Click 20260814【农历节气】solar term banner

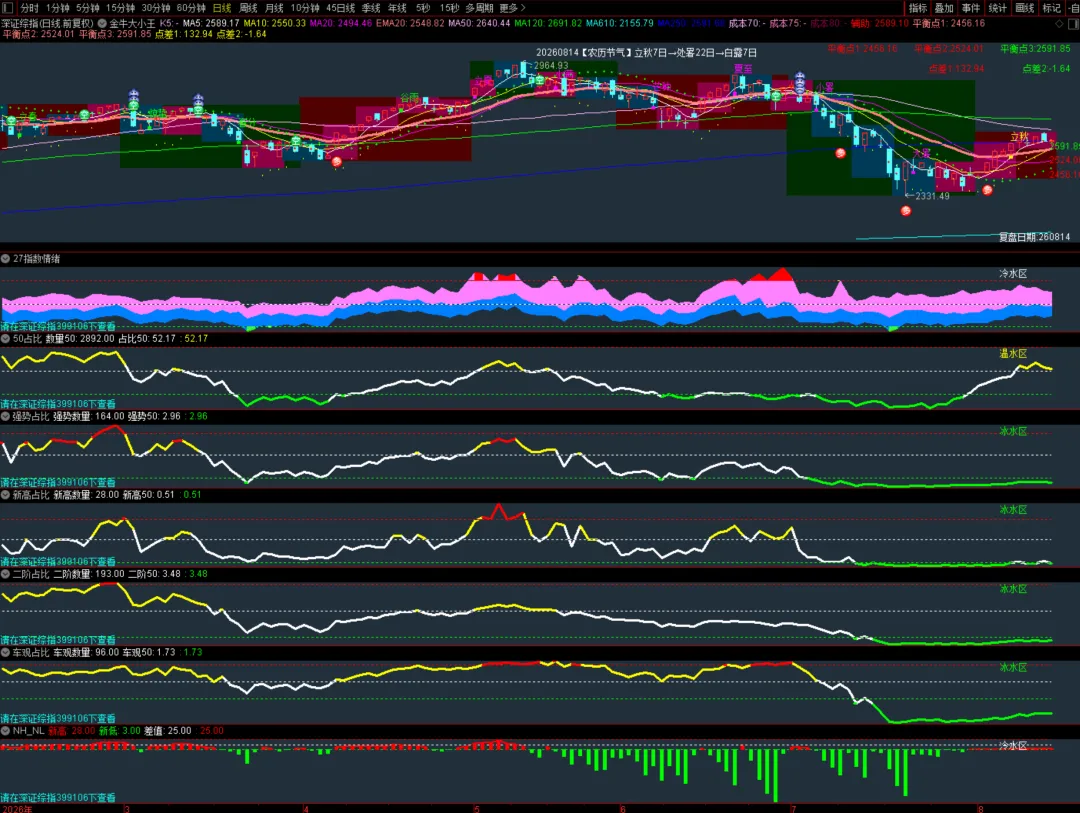tap(646, 52)
